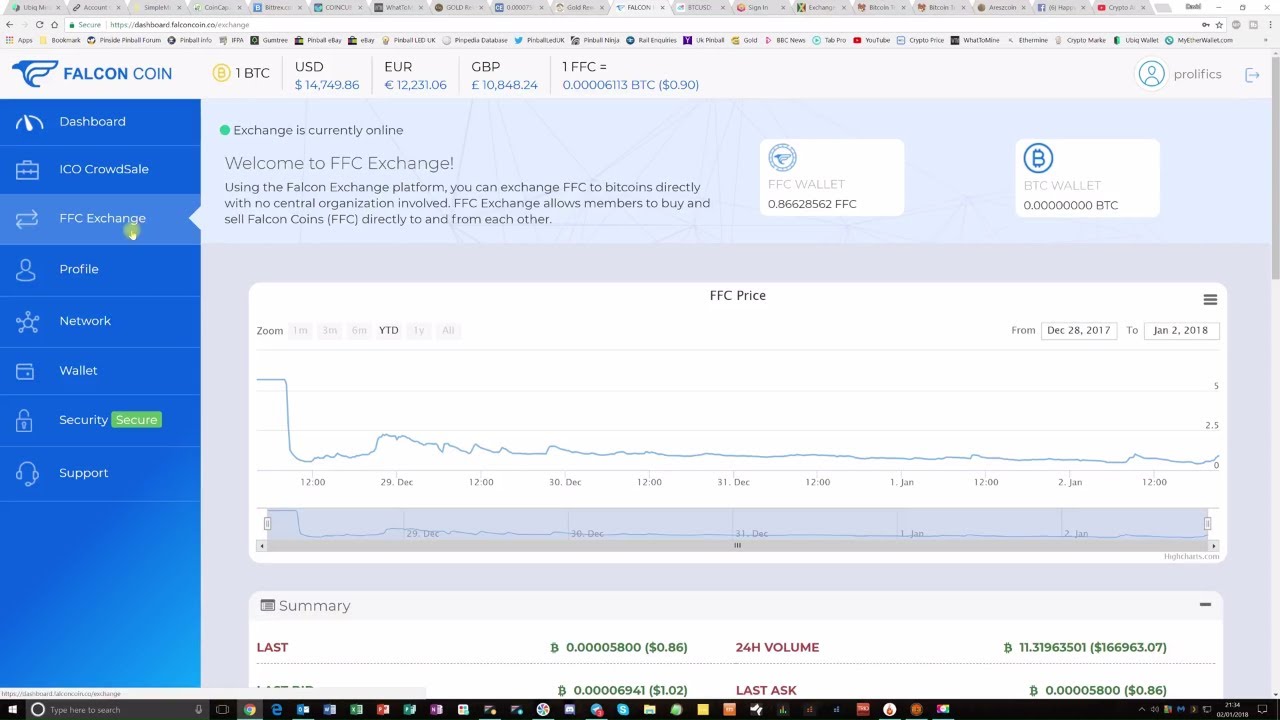Click the Security padlock icon

tap(25, 421)
